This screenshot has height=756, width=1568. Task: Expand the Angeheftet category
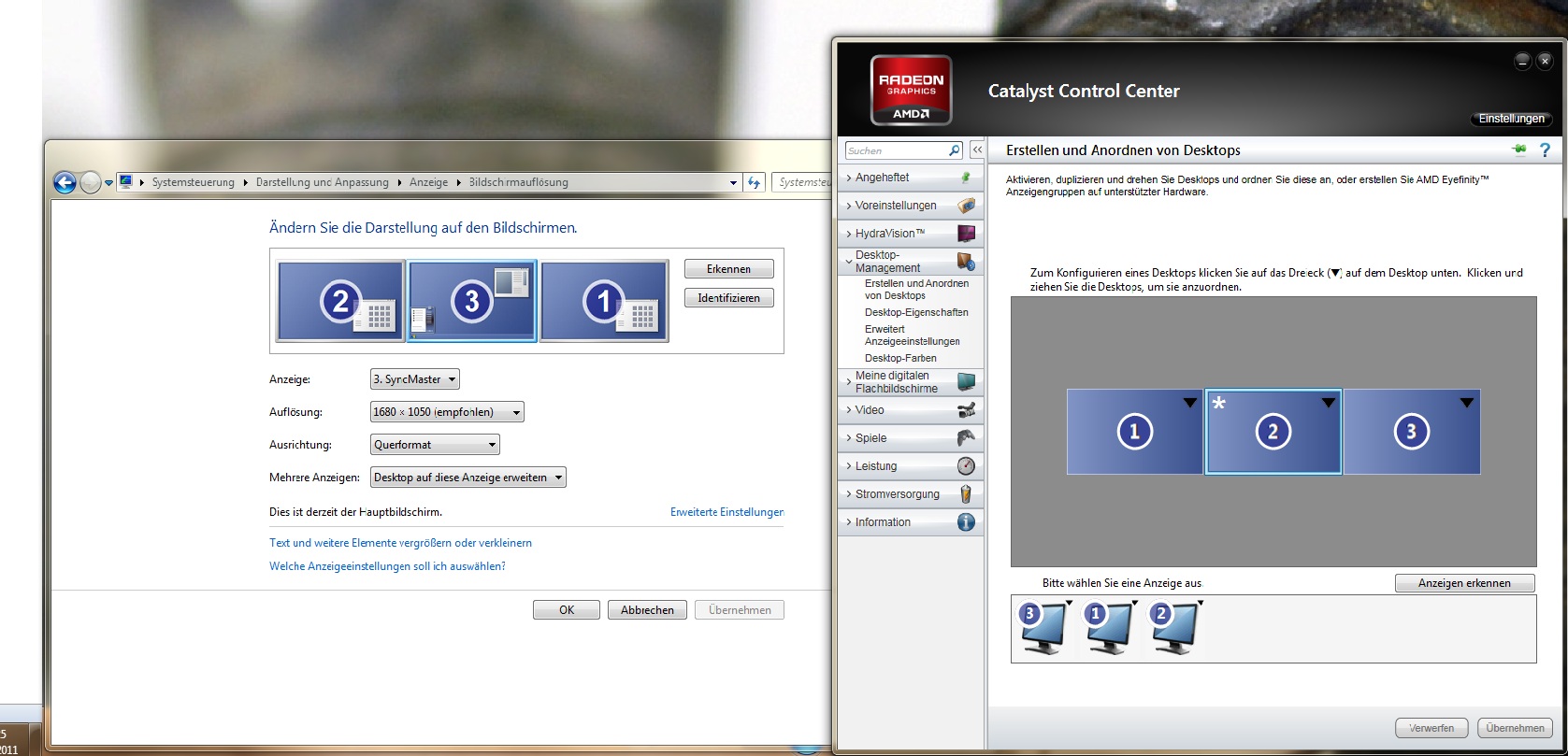(x=910, y=178)
